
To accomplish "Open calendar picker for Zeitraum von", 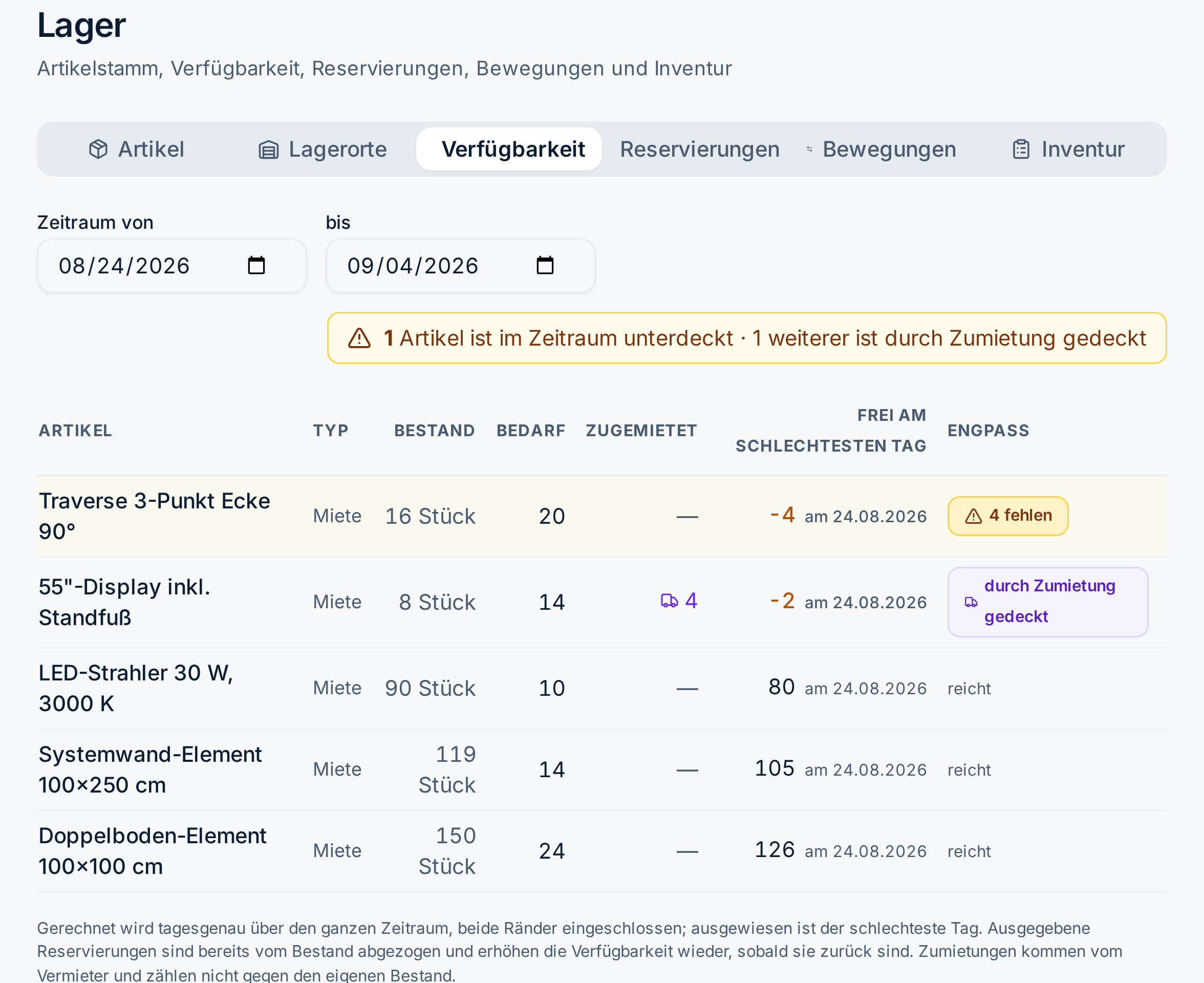I will click(x=256, y=266).
